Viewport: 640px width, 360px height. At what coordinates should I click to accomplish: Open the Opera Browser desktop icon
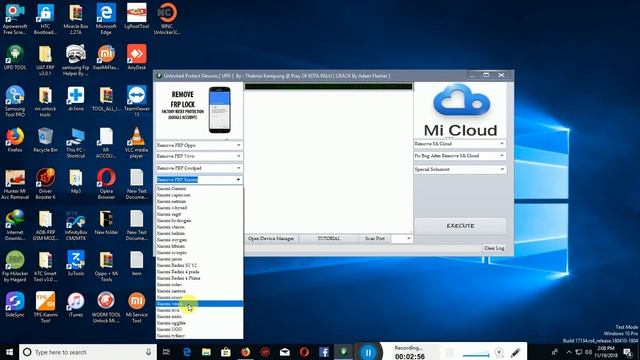(106, 184)
